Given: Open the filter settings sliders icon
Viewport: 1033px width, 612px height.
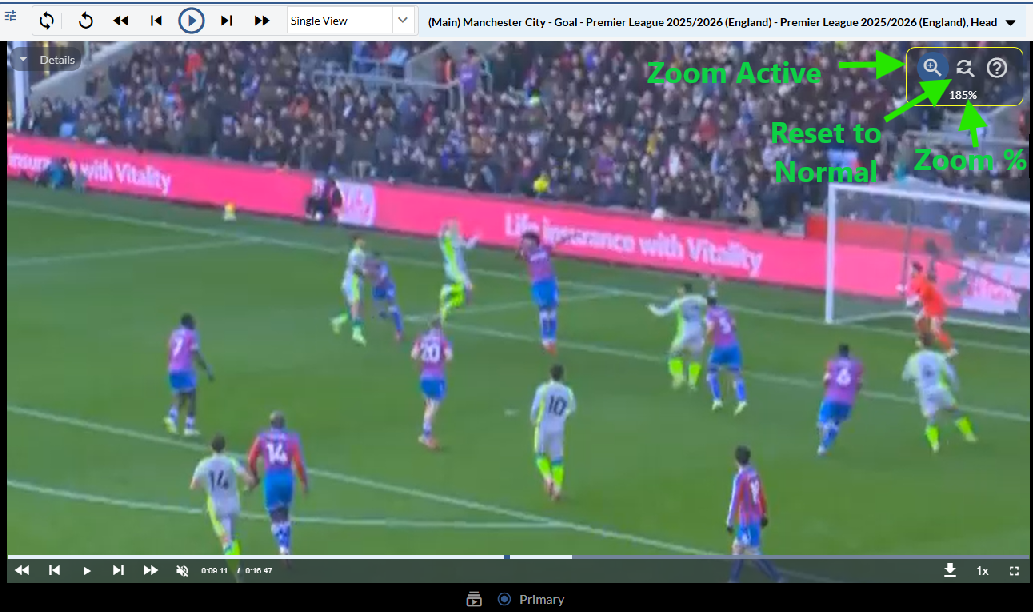Looking at the screenshot, I should click(11, 16).
